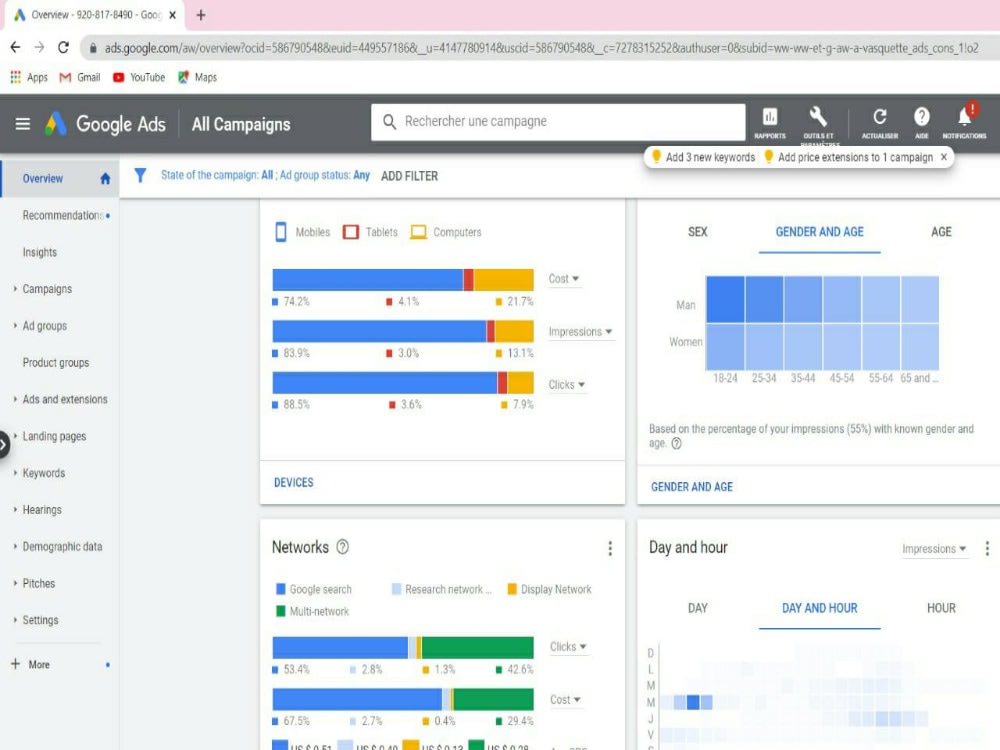Expand the collapsed side panel arrow
The width and height of the screenshot is (1000, 750).
pyautogui.click(x=4, y=444)
